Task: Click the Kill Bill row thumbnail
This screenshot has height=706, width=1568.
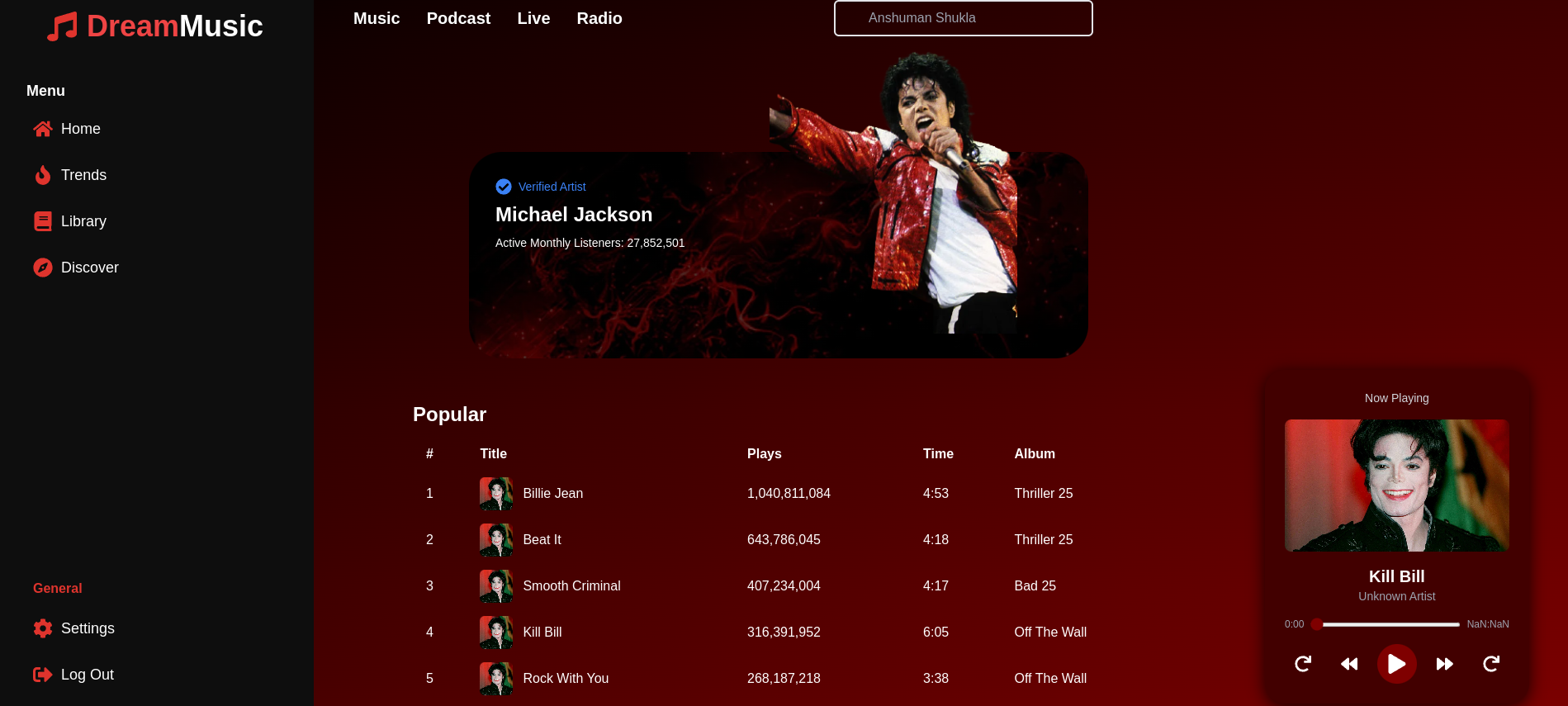Action: [496, 633]
